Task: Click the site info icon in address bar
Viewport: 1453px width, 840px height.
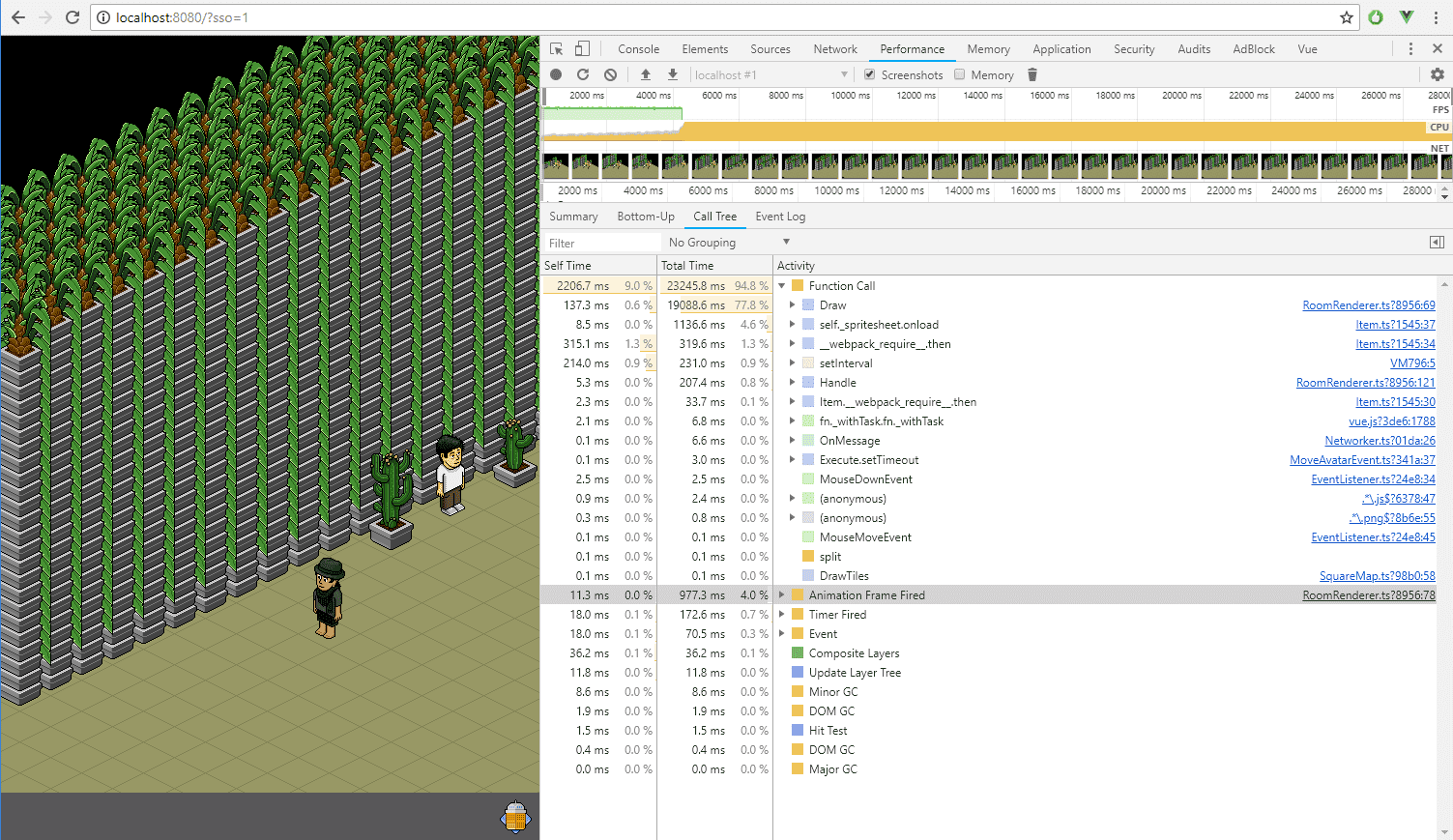Action: pos(102,17)
